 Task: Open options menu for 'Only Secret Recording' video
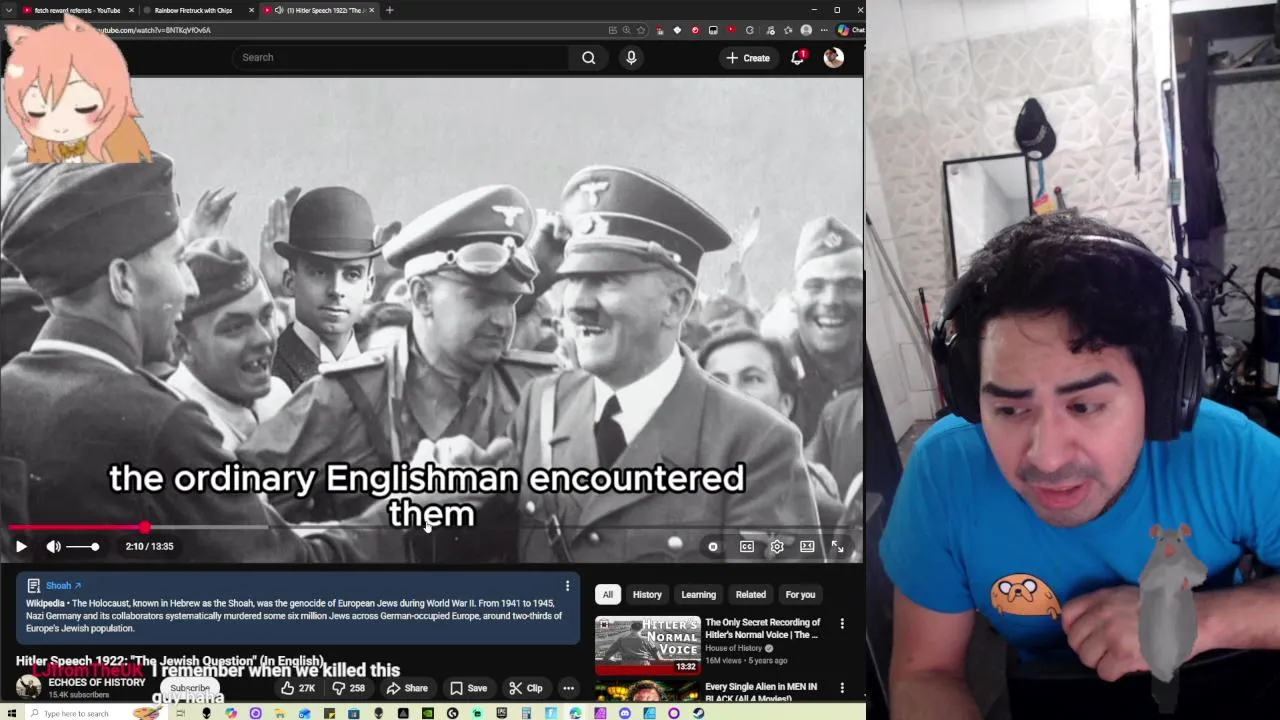tap(842, 624)
